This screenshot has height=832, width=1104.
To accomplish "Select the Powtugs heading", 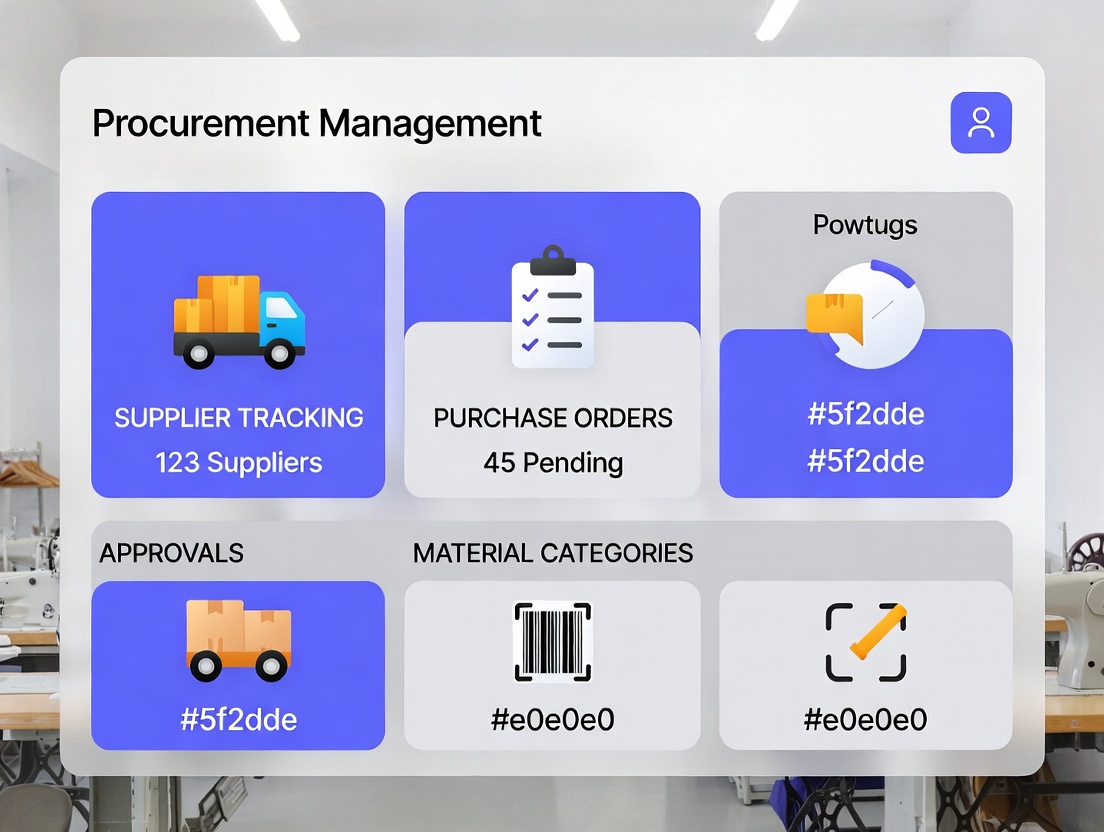I will coord(865,224).
